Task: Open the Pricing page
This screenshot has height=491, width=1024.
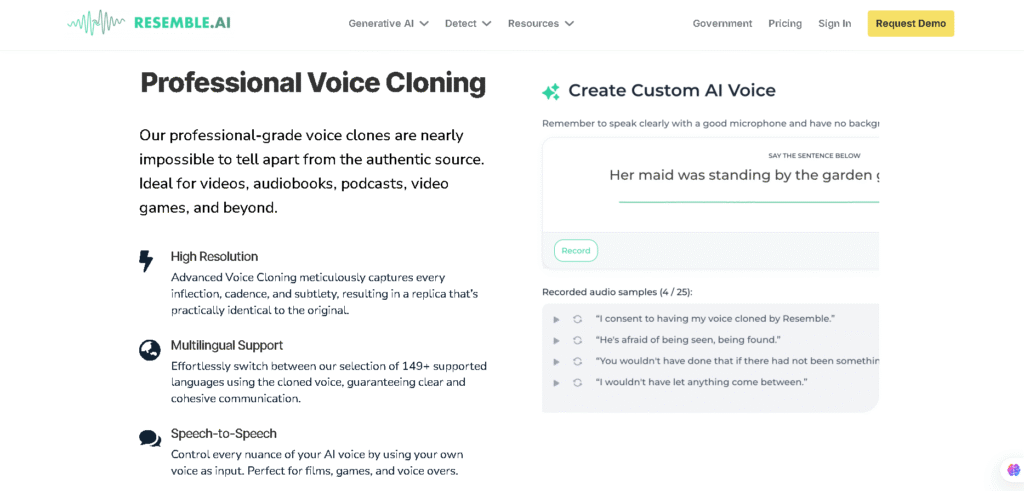Action: click(x=785, y=23)
